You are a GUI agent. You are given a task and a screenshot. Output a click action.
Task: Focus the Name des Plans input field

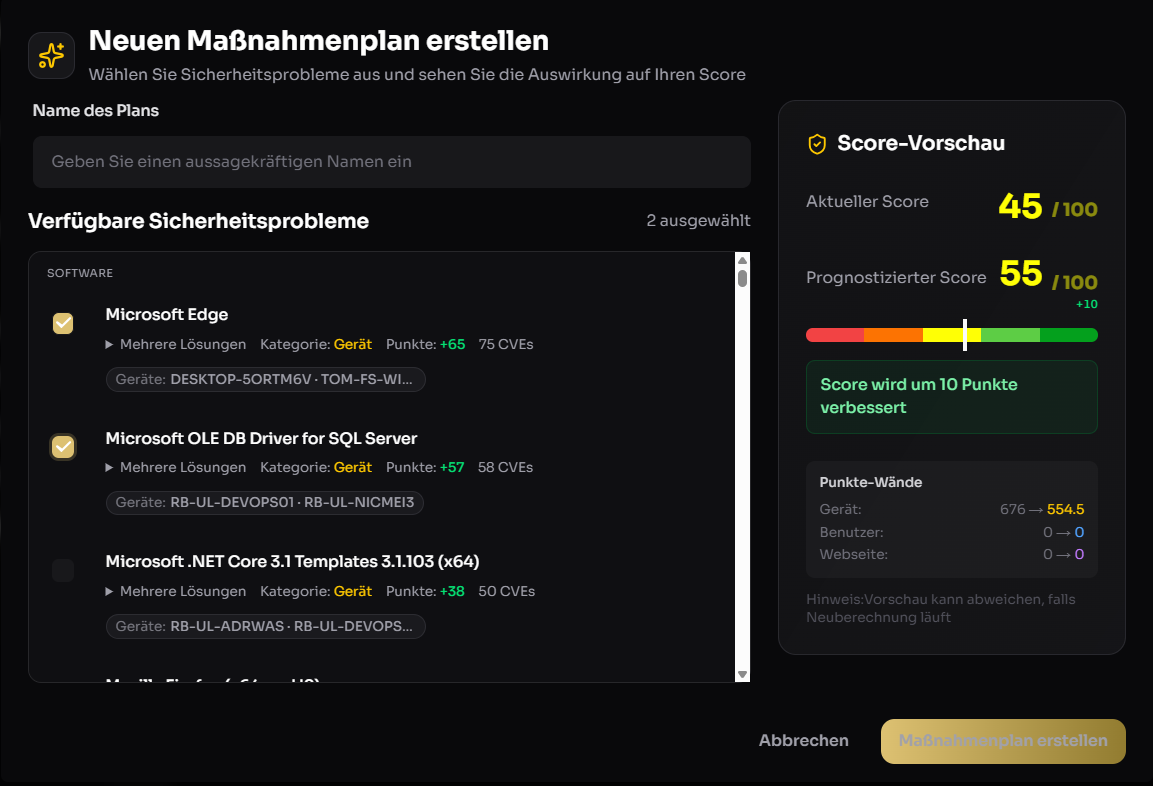point(392,162)
